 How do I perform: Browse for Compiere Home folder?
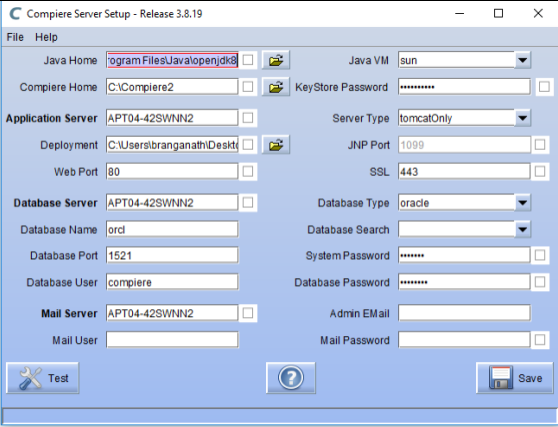click(276, 87)
